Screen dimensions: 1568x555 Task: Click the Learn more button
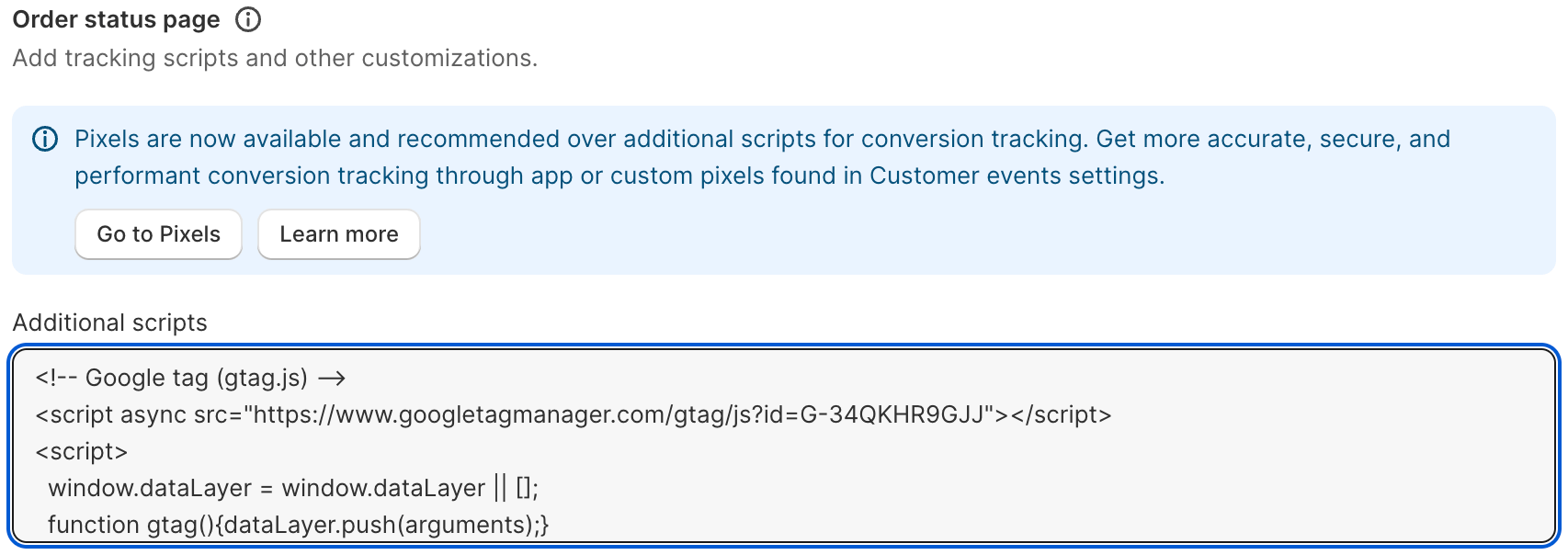tap(339, 234)
